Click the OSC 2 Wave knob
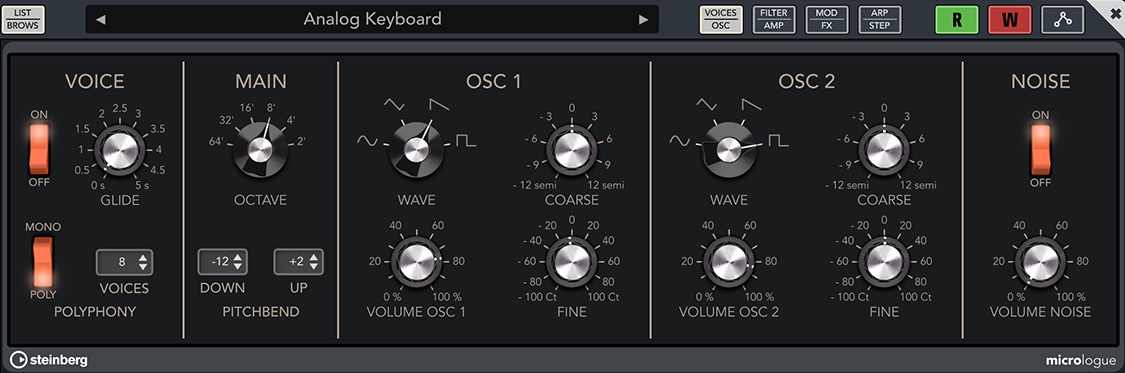1125x373 pixels. coord(728,150)
